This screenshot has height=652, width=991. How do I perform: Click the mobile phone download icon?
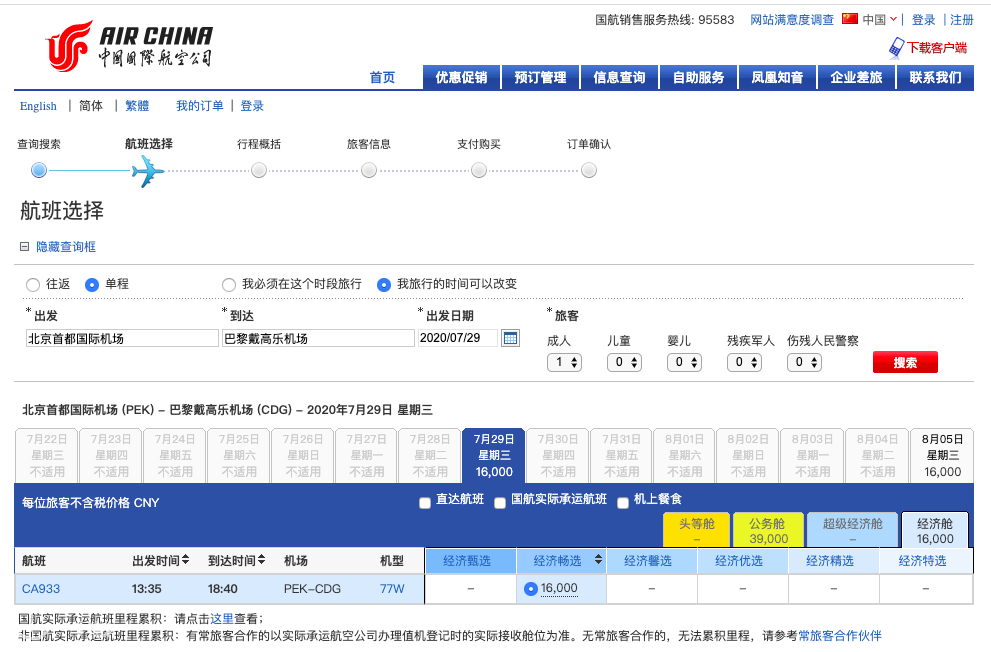pyautogui.click(x=896, y=48)
